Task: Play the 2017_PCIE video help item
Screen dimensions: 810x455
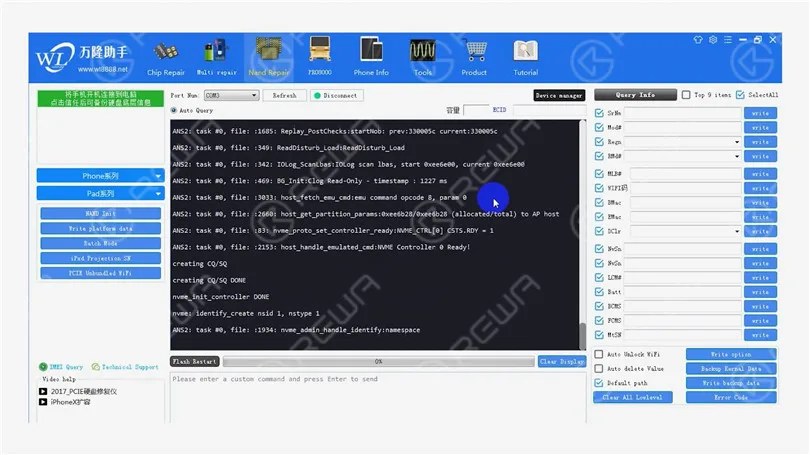Action: click(79, 391)
